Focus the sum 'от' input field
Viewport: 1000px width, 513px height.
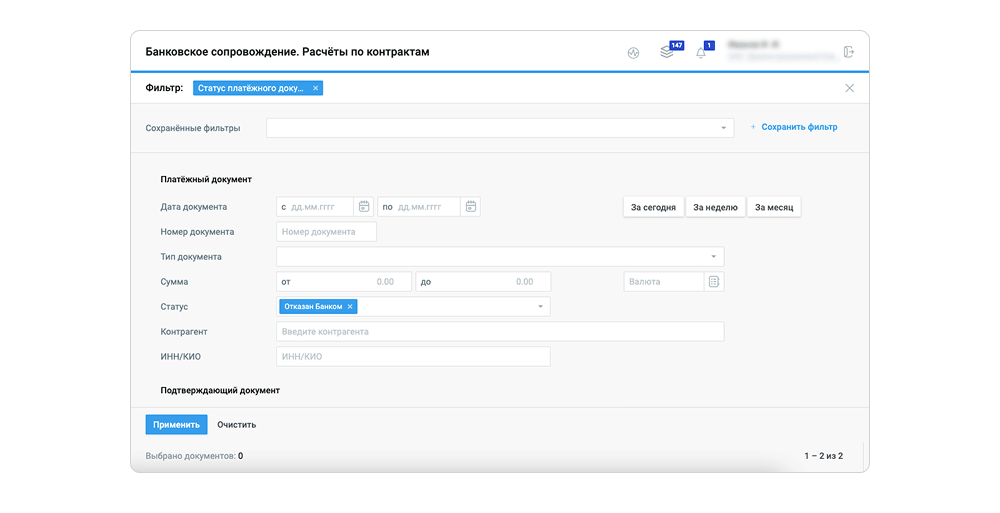(344, 281)
